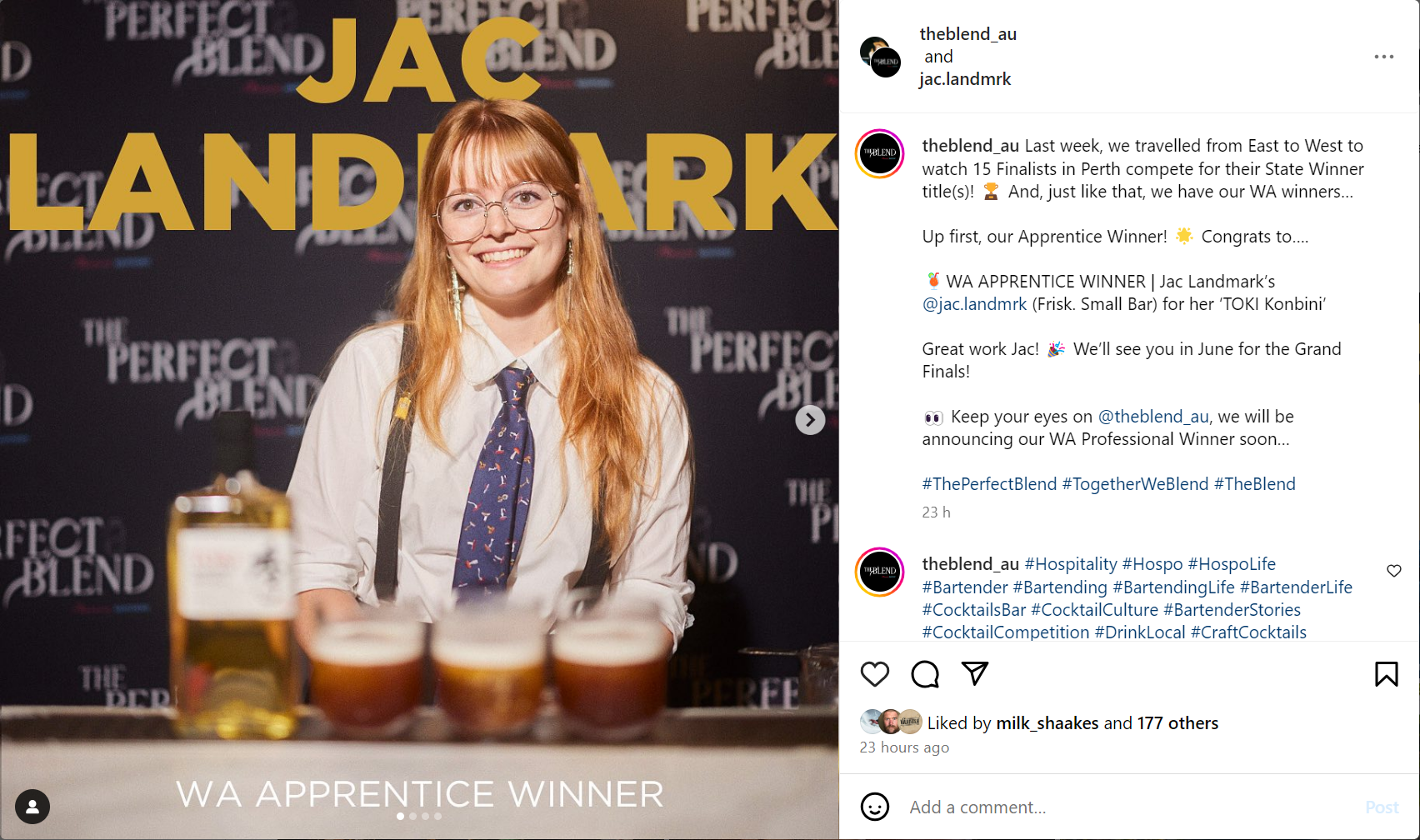Open theblend_au profile picture in caption
The width and height of the screenshot is (1420, 840).
pyautogui.click(x=880, y=153)
